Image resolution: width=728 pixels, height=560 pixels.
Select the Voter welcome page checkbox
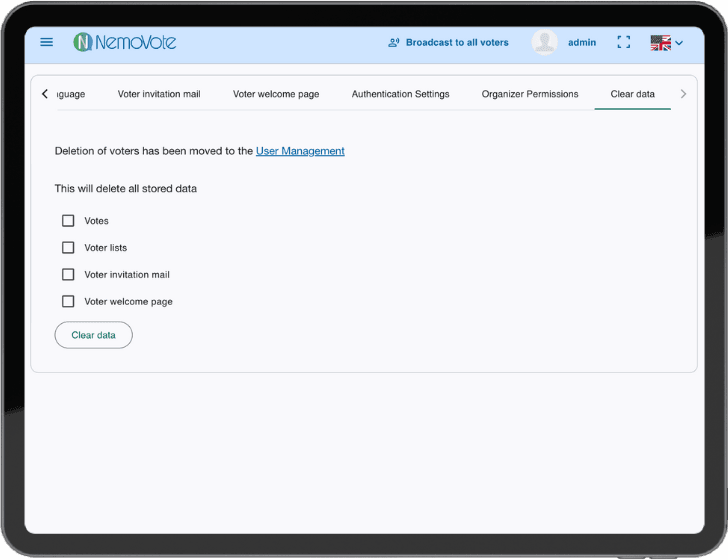click(x=68, y=302)
